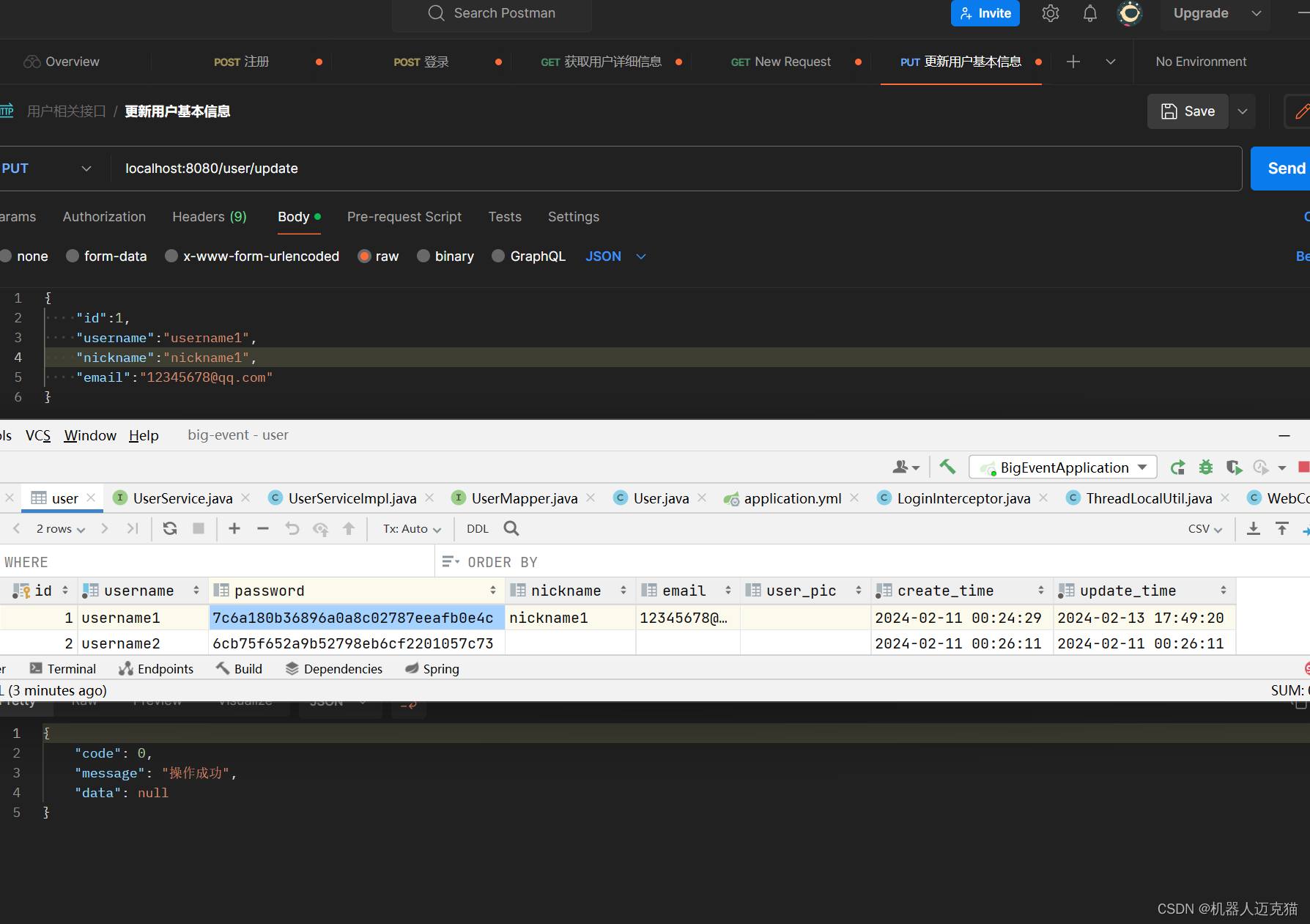This screenshot has width=1310, height=924.
Task: Open the Window menu in the IDE
Action: pos(90,435)
